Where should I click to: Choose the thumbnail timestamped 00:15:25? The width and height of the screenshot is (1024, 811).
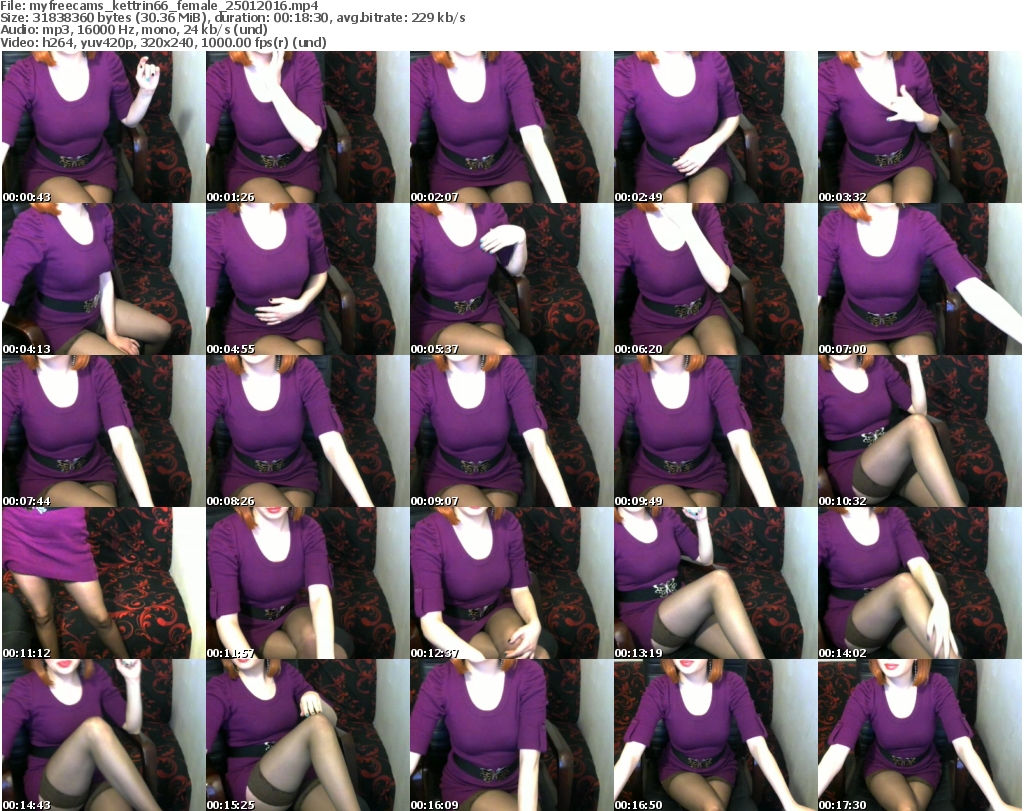click(308, 735)
